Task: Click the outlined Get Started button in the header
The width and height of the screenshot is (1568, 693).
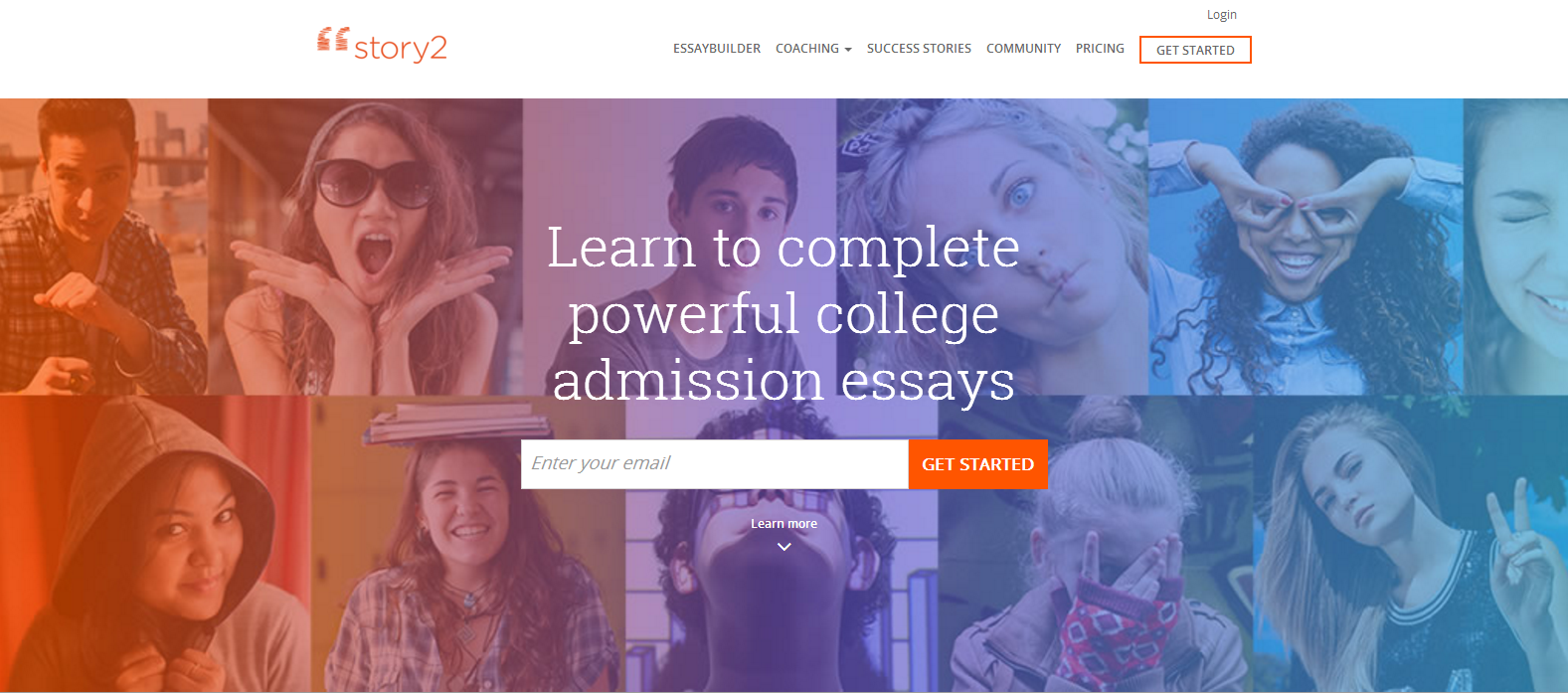Action: (1195, 50)
